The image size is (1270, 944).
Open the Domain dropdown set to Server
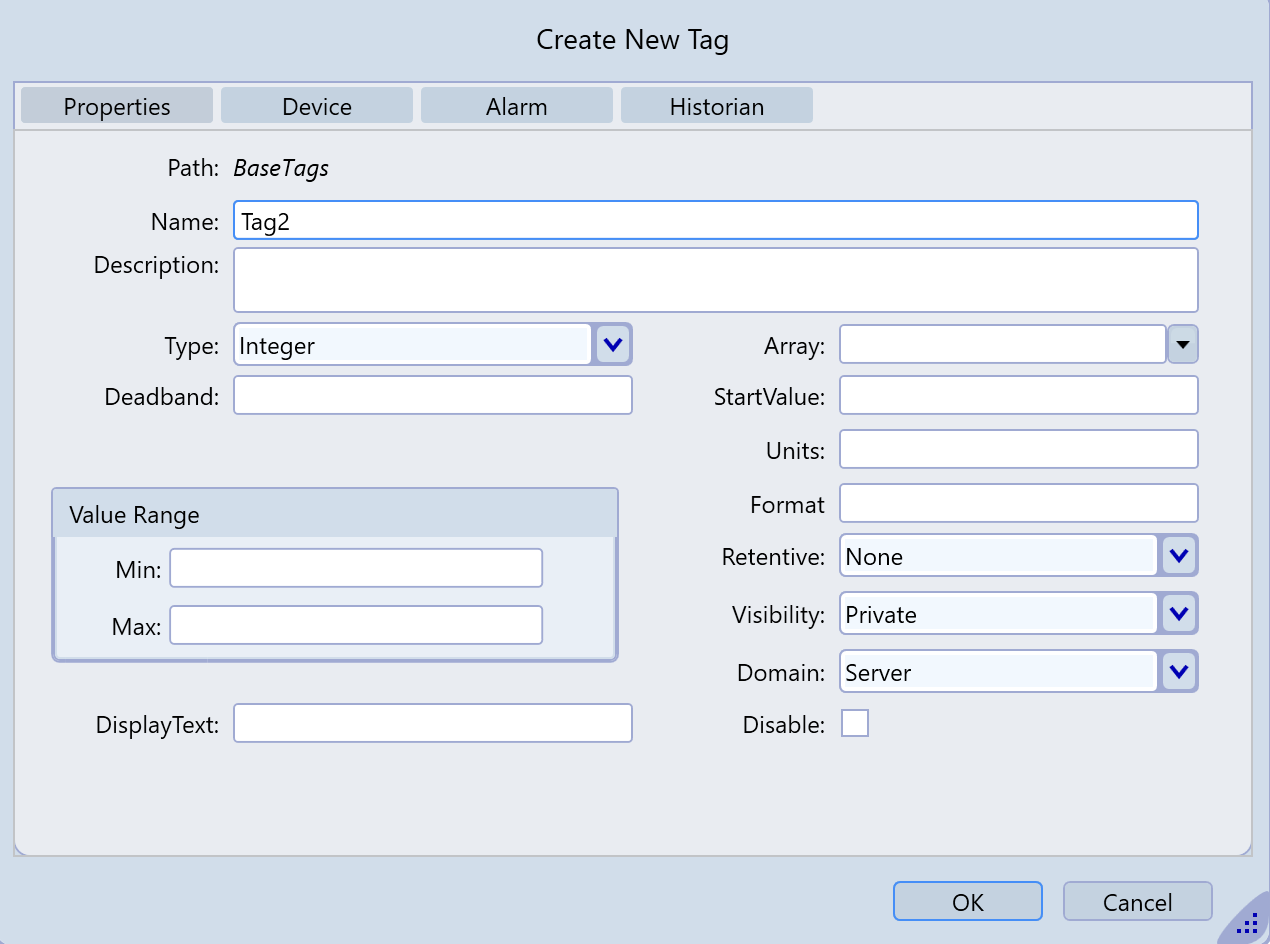(x=1178, y=672)
